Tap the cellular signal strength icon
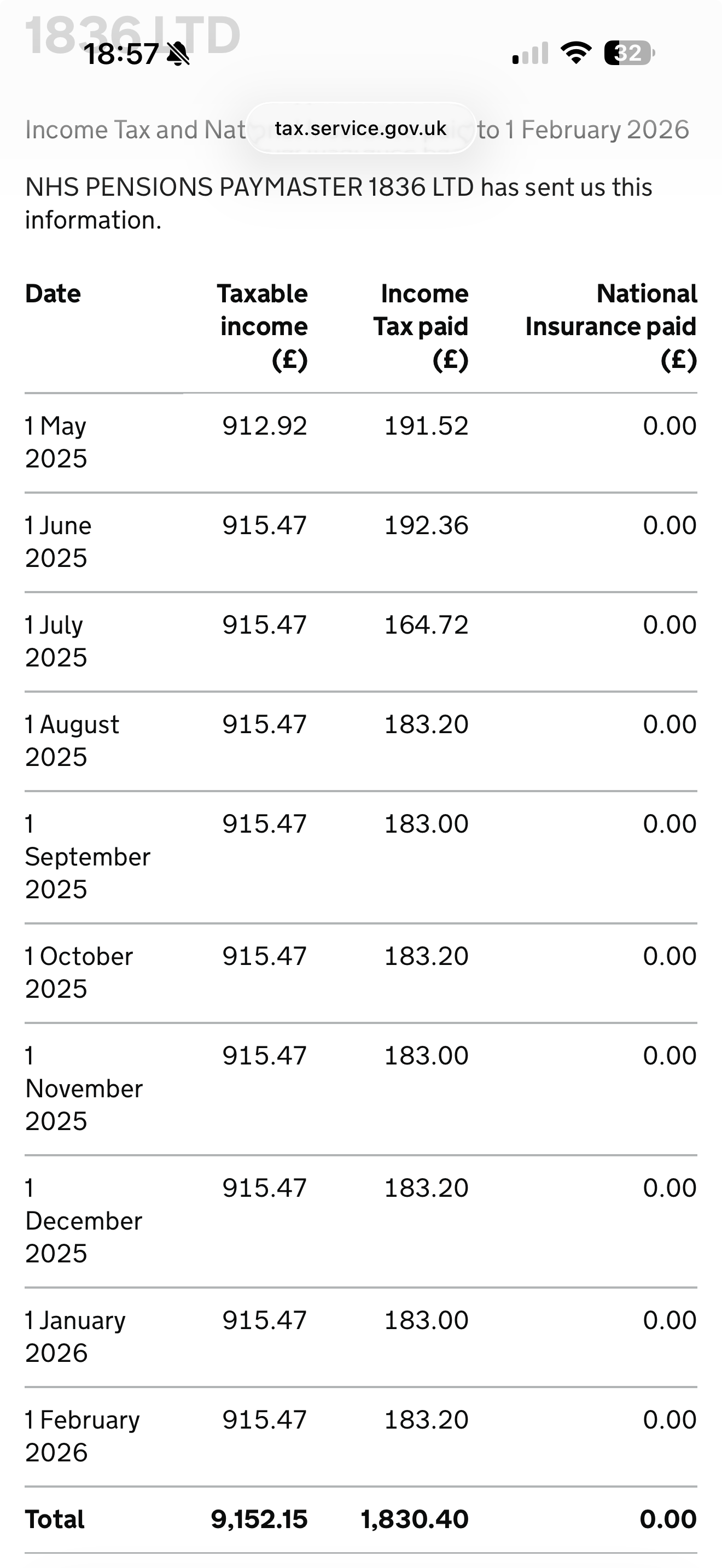The image size is (722, 1568). click(x=529, y=54)
